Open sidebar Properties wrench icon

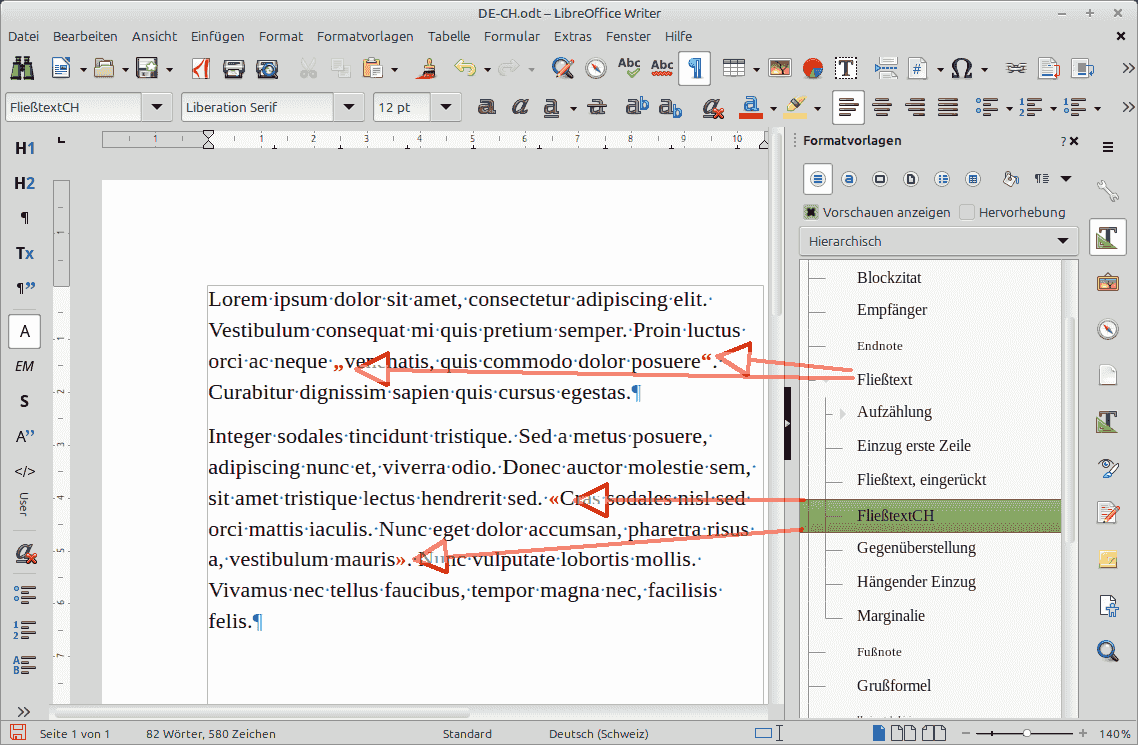tap(1108, 191)
